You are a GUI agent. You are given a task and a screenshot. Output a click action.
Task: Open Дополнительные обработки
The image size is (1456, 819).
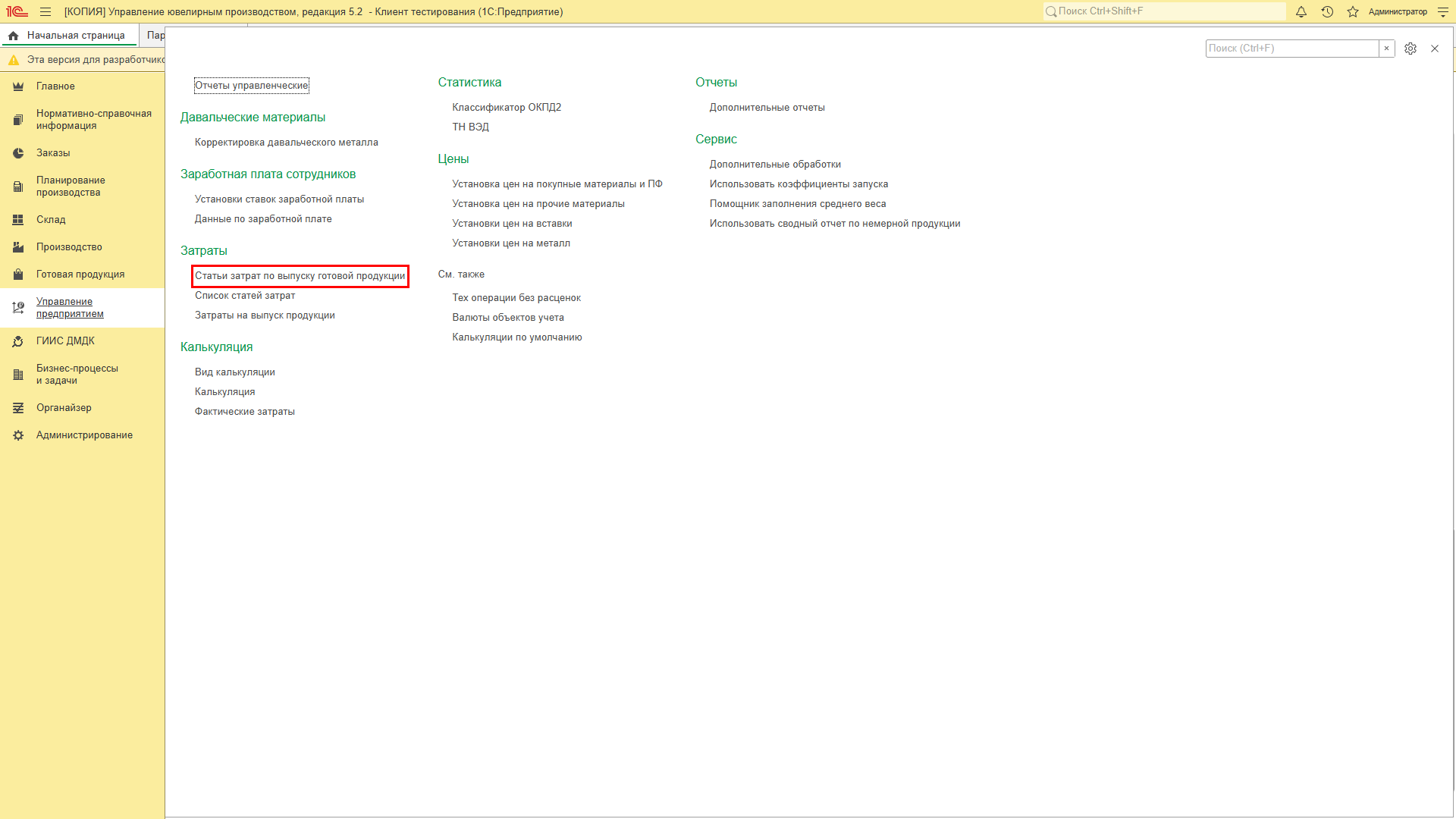(775, 165)
